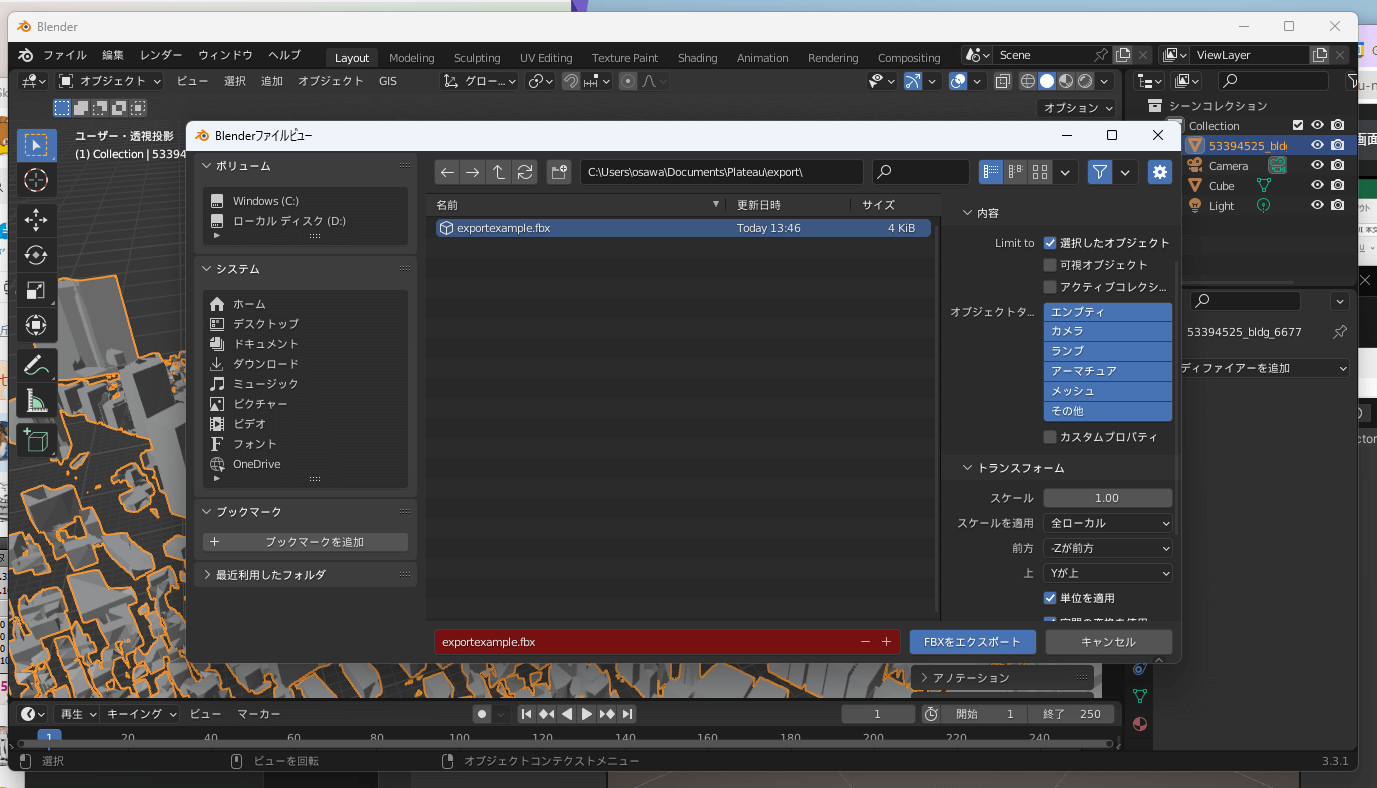
Task: Enable カスタムプロパティ checkbox
Action: point(1050,437)
